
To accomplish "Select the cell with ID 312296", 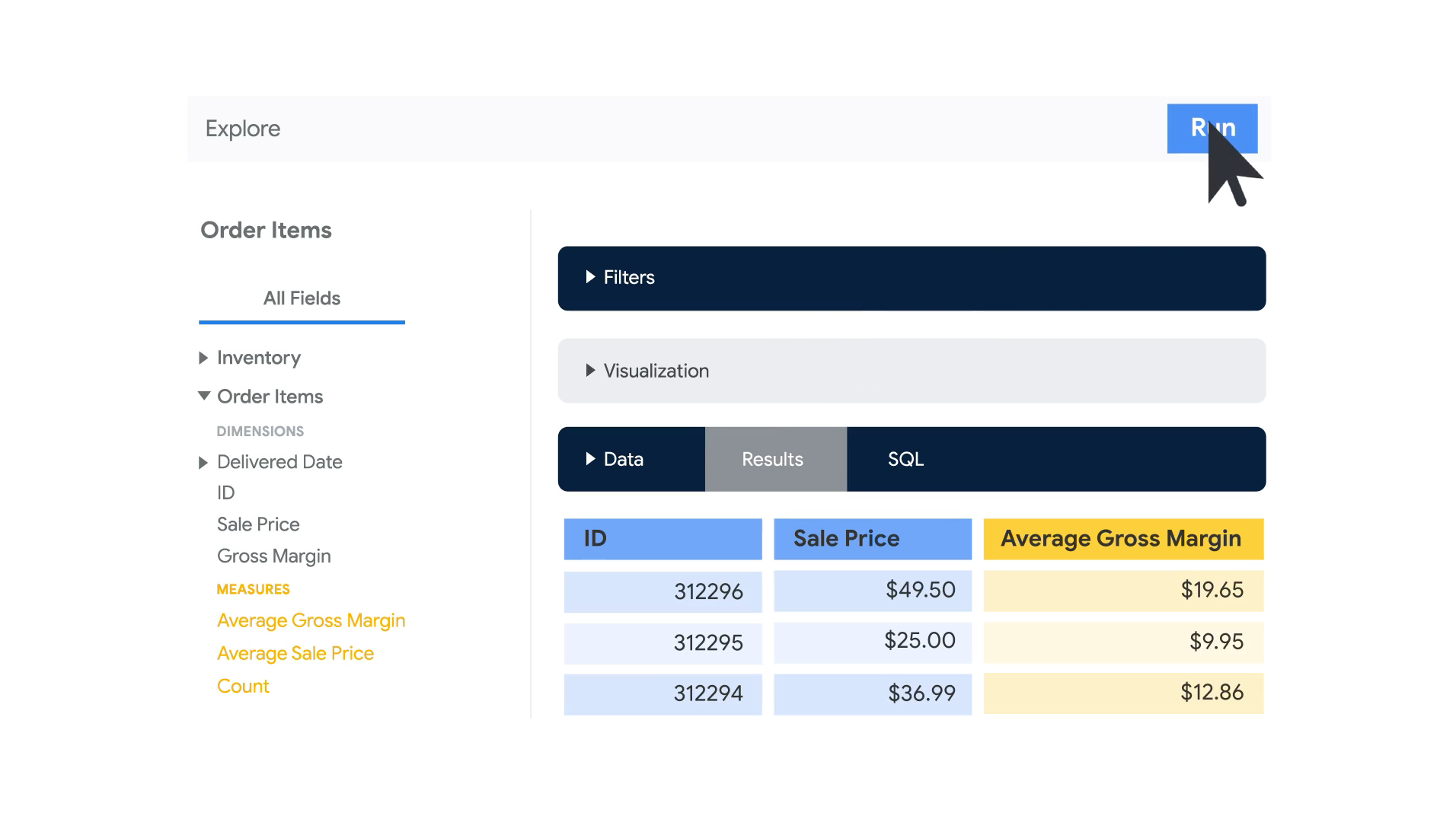I will click(662, 591).
